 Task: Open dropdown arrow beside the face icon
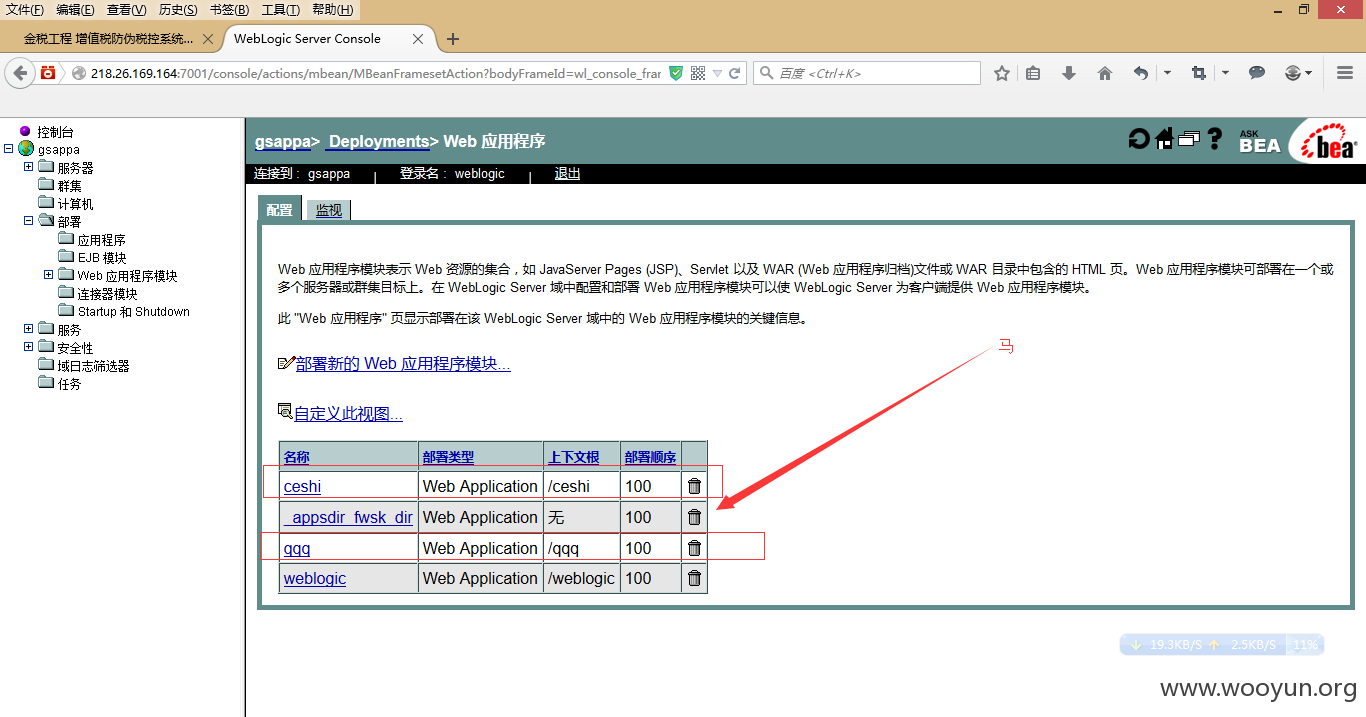(1307, 73)
